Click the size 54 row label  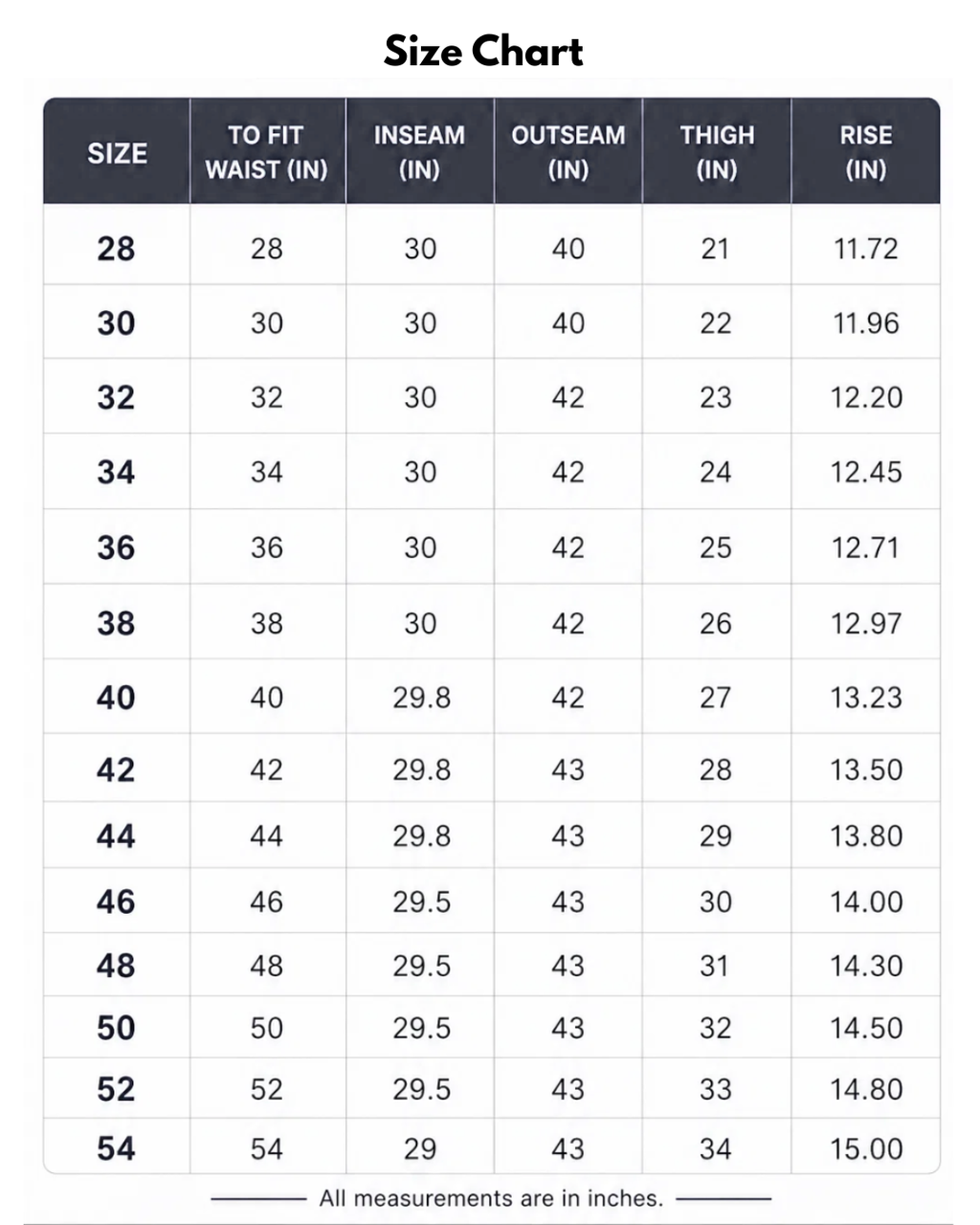click(116, 1148)
